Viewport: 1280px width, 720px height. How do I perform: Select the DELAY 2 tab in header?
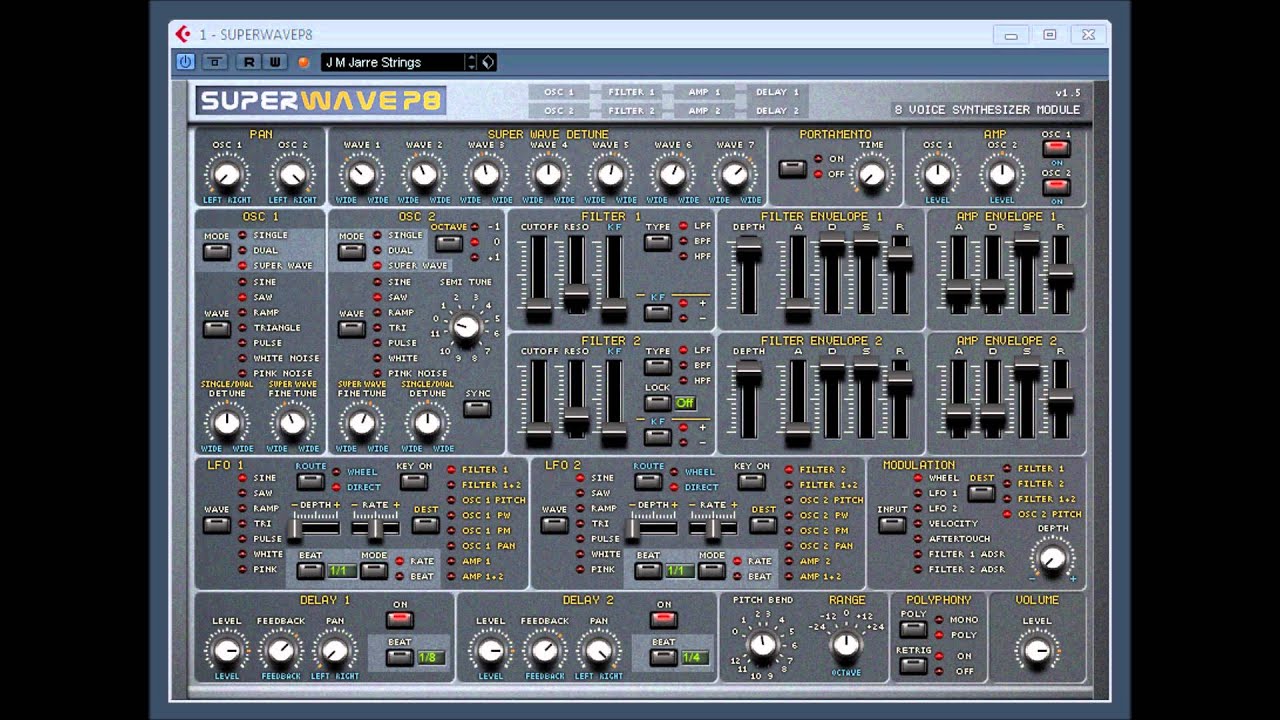pyautogui.click(x=777, y=110)
